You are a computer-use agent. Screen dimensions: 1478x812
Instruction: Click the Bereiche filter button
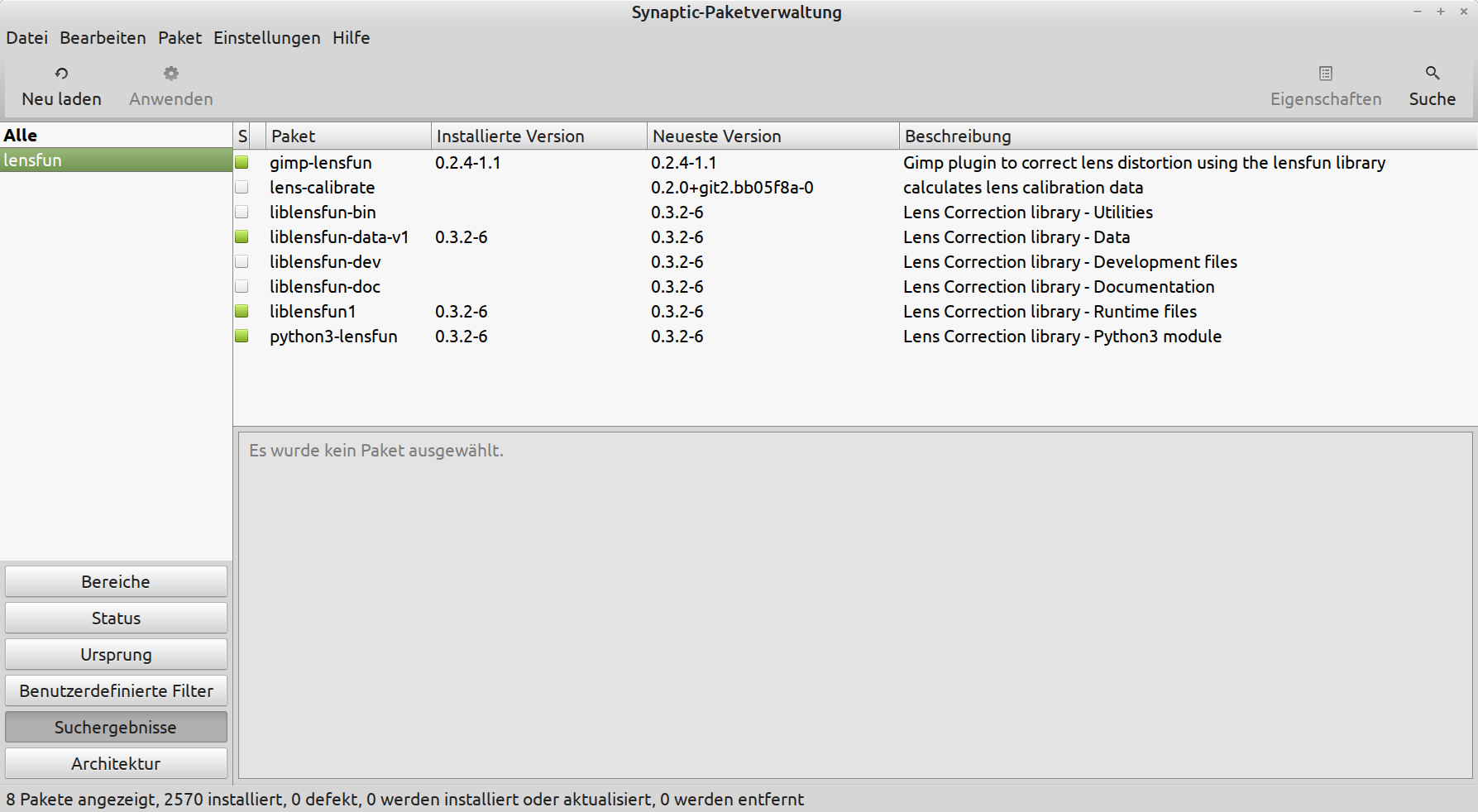click(116, 582)
